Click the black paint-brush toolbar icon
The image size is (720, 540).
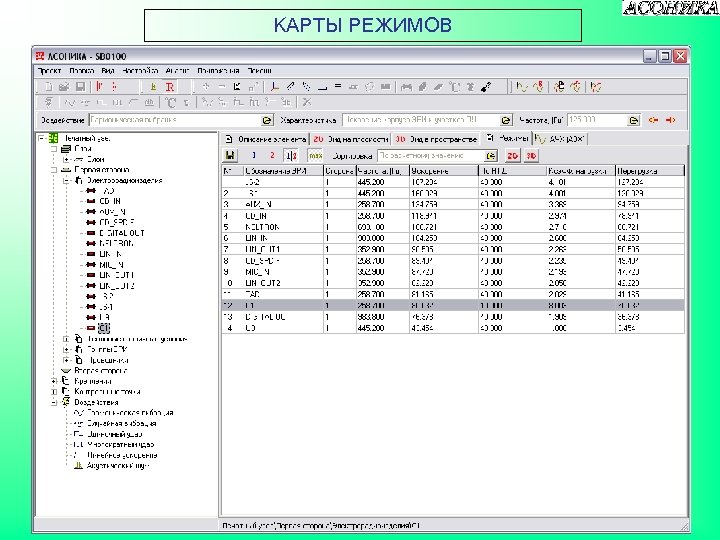[x=486, y=87]
